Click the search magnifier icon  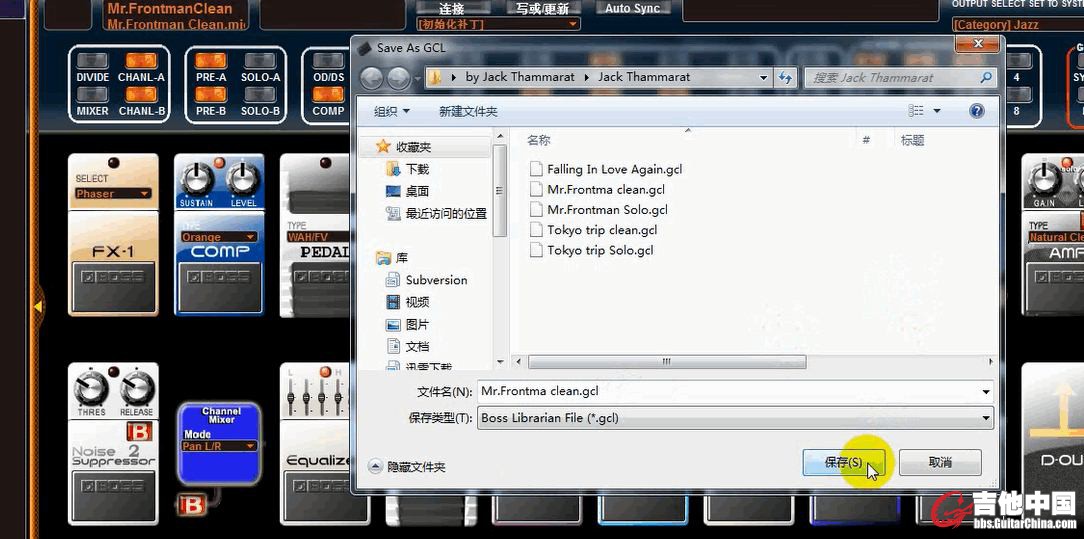987,77
